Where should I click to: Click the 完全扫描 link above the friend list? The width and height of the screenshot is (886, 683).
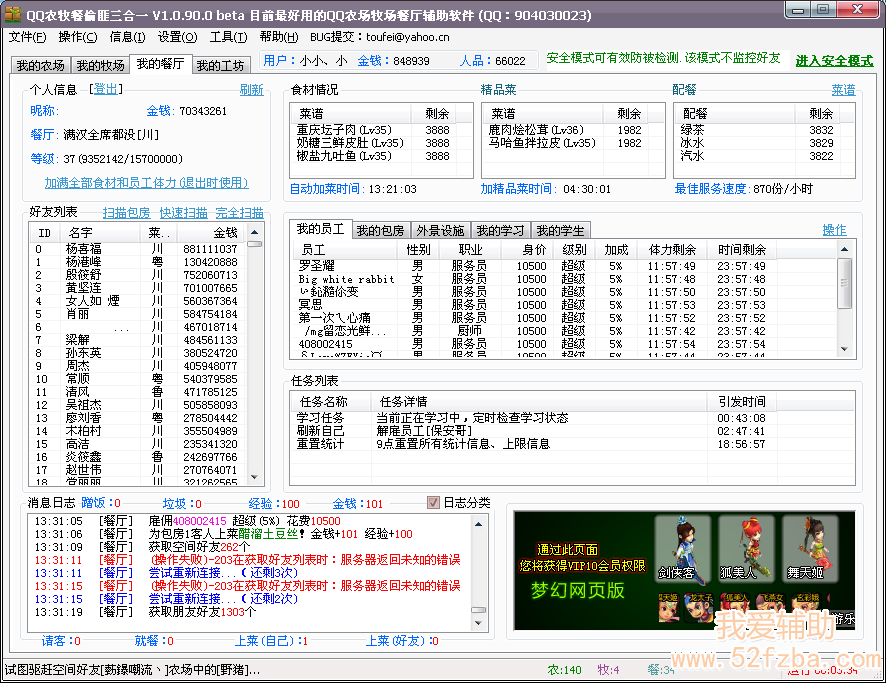[x=240, y=213]
